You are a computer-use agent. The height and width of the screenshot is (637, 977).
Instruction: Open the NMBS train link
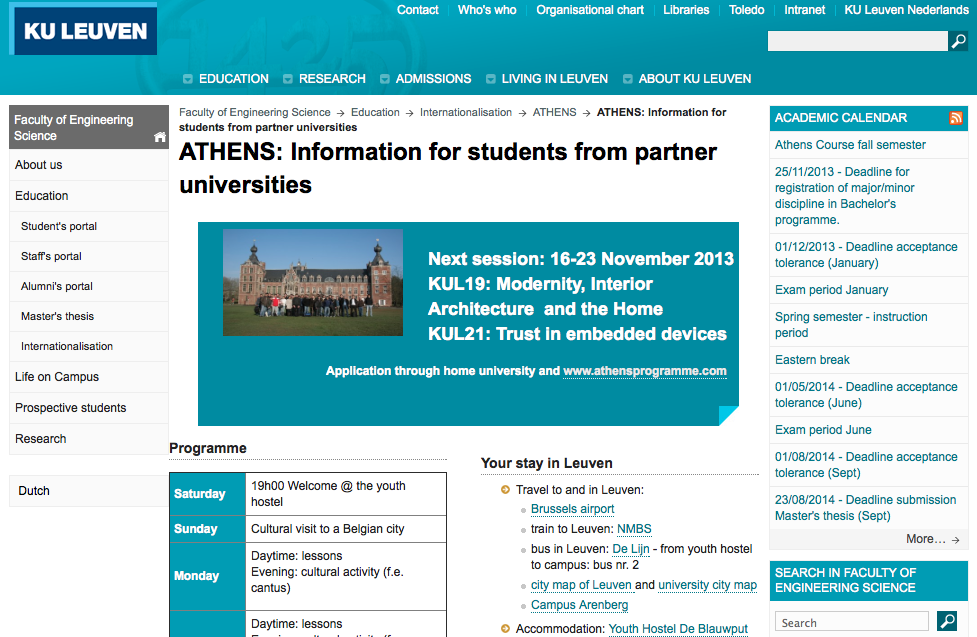point(634,529)
